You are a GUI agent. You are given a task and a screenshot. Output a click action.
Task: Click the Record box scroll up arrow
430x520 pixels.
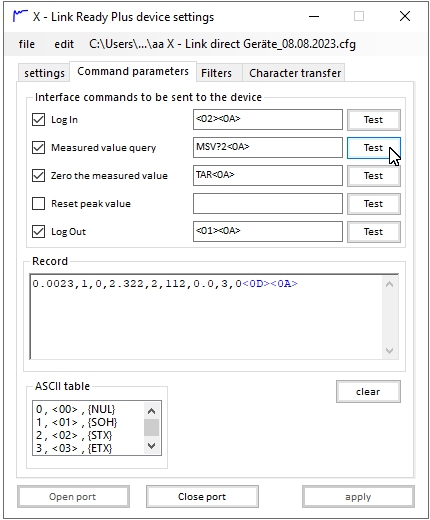point(389,284)
